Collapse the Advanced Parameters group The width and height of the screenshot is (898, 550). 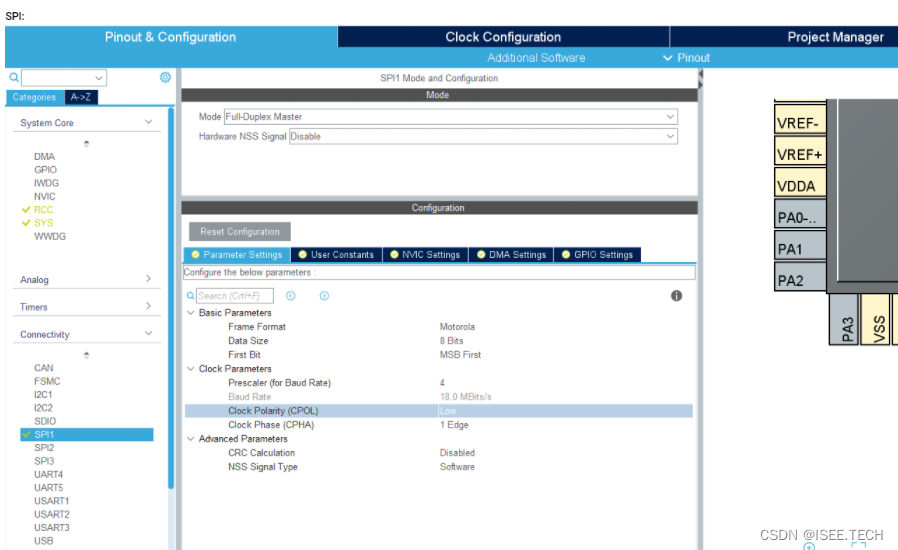191,439
